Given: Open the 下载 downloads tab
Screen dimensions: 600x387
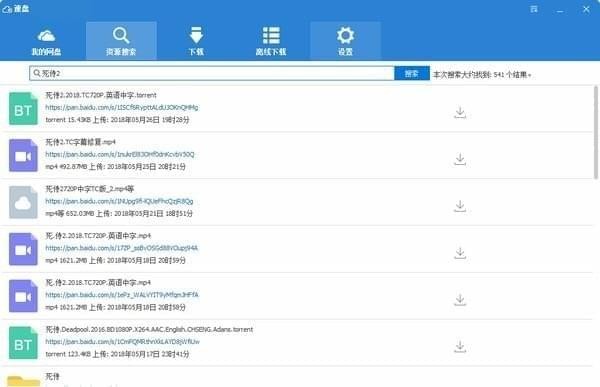Looking at the screenshot, I should [x=196, y=41].
